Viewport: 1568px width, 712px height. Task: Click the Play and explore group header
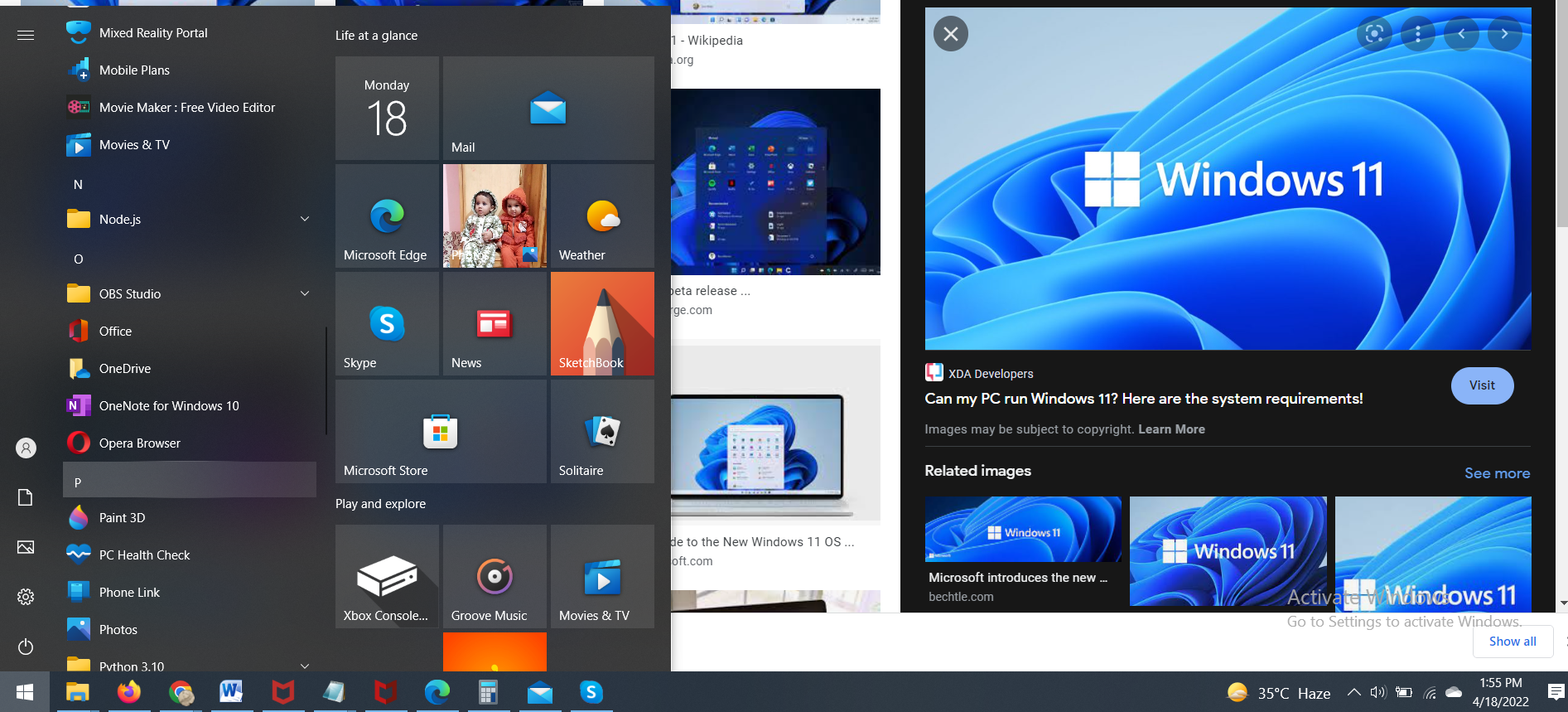click(380, 504)
